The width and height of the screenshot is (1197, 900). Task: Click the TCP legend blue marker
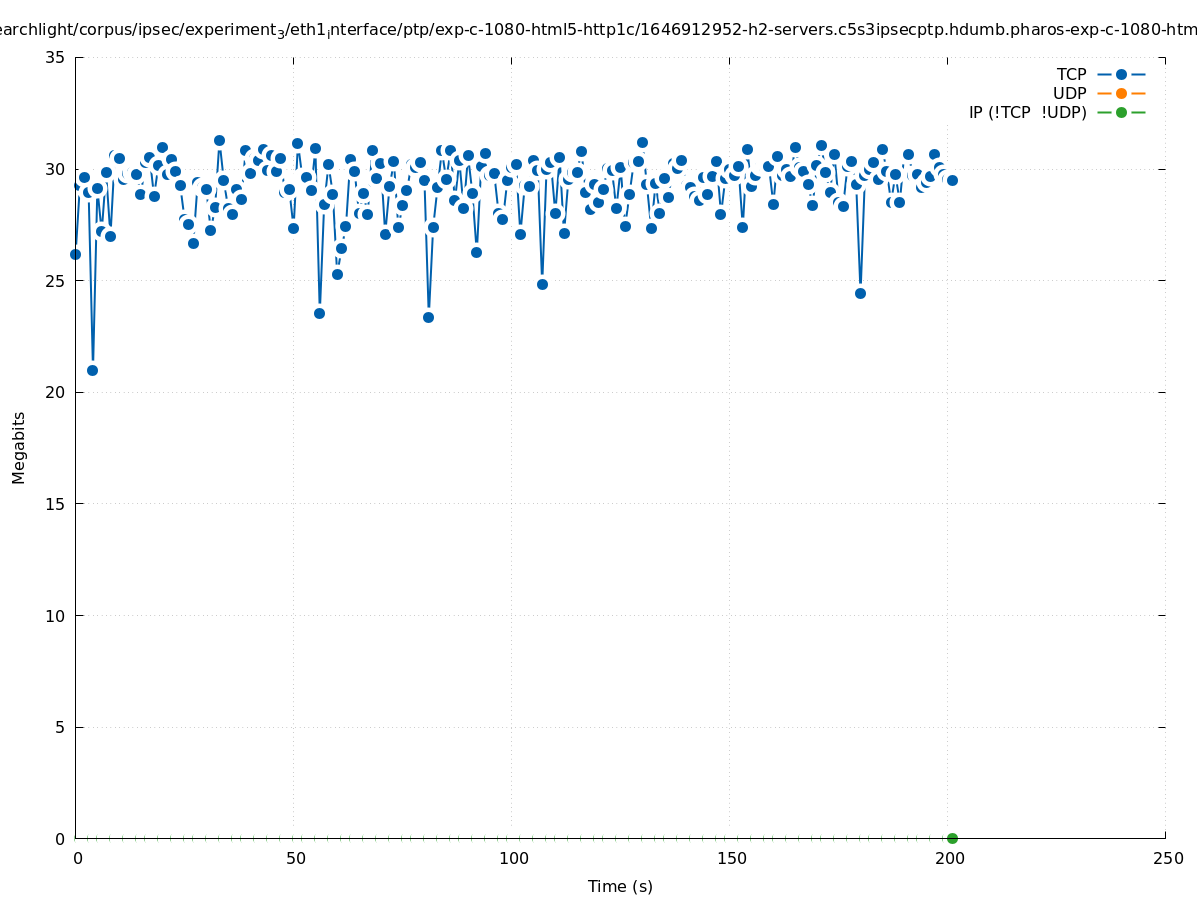[1121, 74]
